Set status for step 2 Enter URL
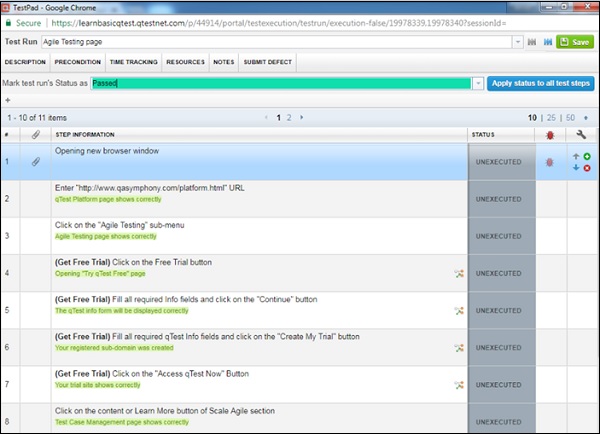The width and height of the screenshot is (600, 434). click(x=501, y=199)
